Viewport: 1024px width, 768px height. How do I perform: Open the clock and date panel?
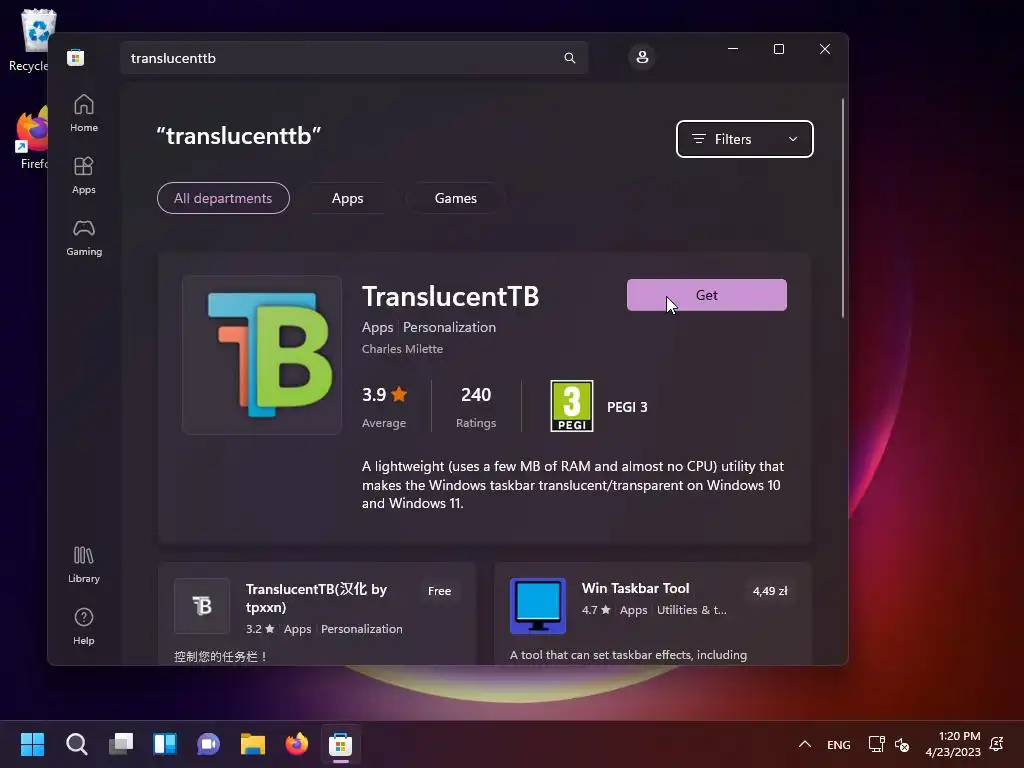pos(953,744)
